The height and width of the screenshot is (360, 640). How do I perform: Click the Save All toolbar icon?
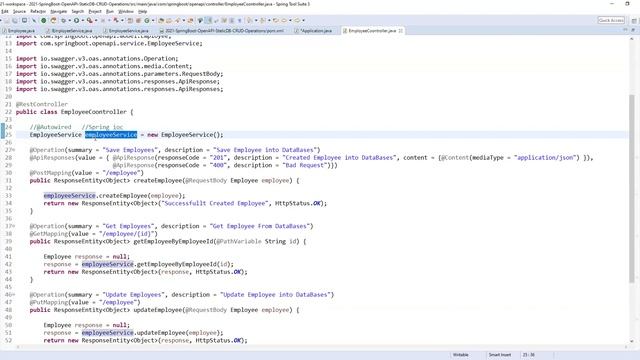click(15, 20)
